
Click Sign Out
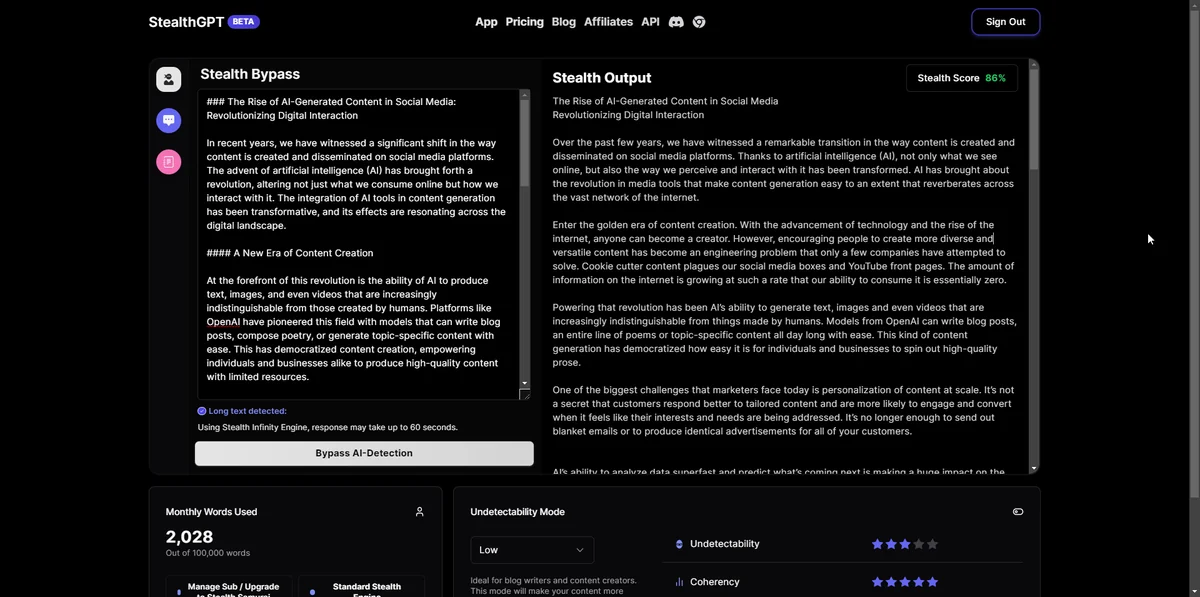pyautogui.click(x=1005, y=21)
